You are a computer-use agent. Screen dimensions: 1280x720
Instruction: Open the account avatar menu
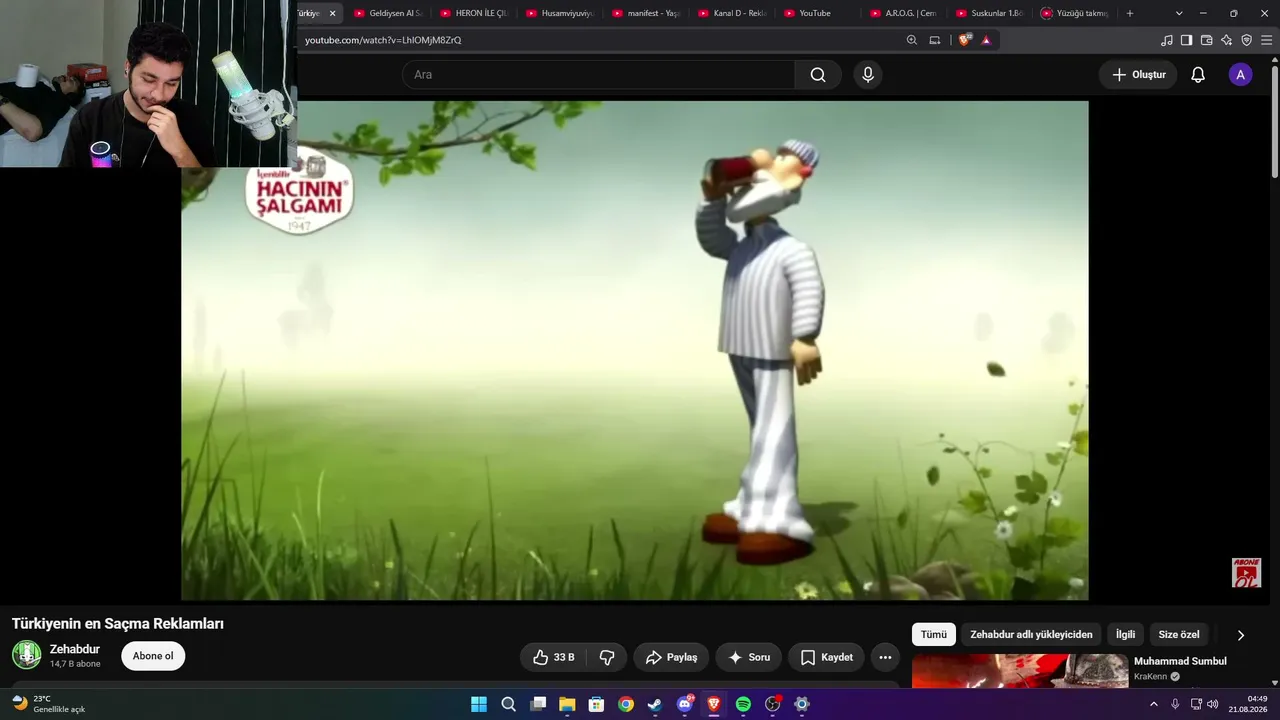pyautogui.click(x=1240, y=75)
